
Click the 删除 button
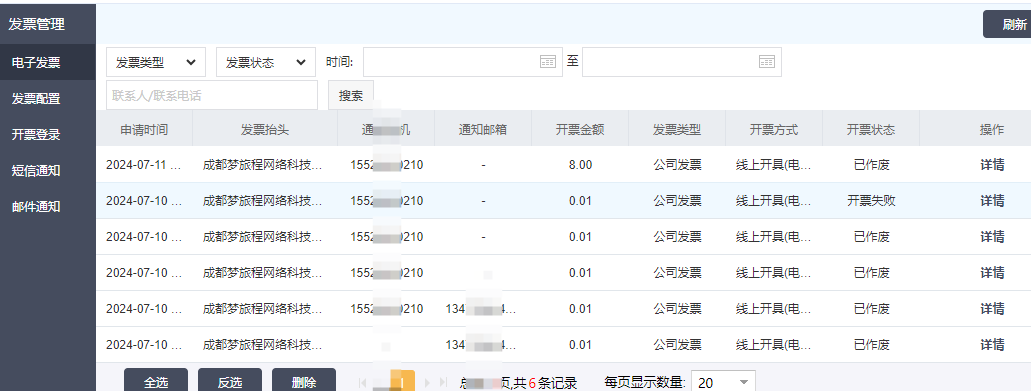304,382
